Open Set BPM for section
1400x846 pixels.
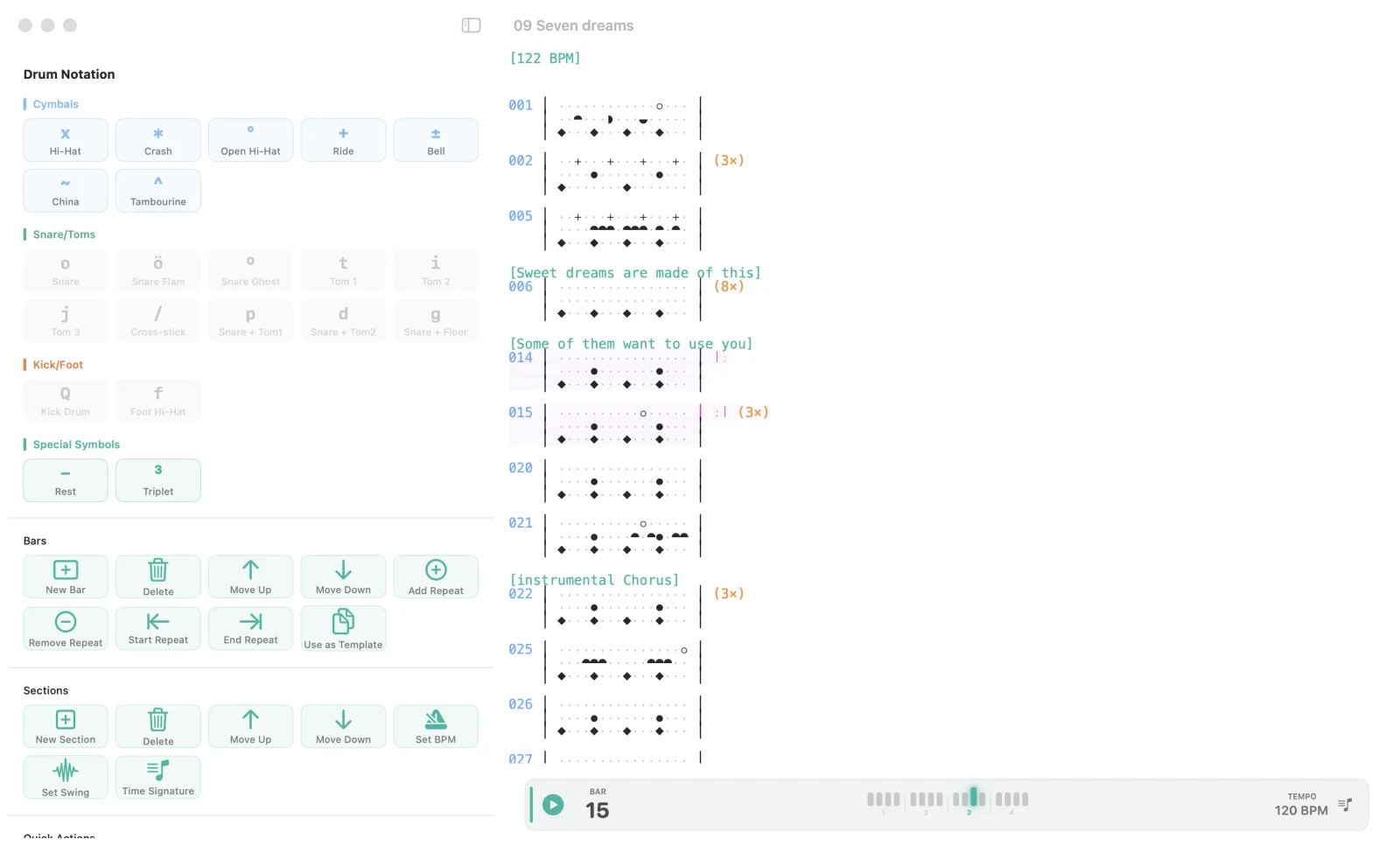coord(436,727)
